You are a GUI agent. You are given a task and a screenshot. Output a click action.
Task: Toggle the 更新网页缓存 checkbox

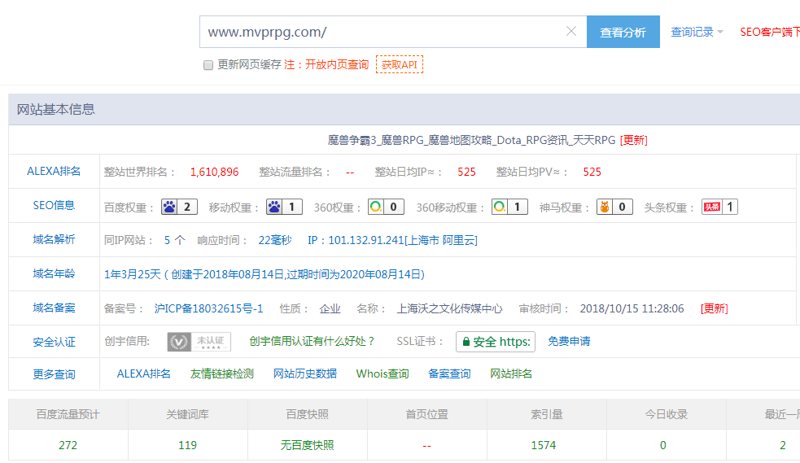[x=208, y=65]
